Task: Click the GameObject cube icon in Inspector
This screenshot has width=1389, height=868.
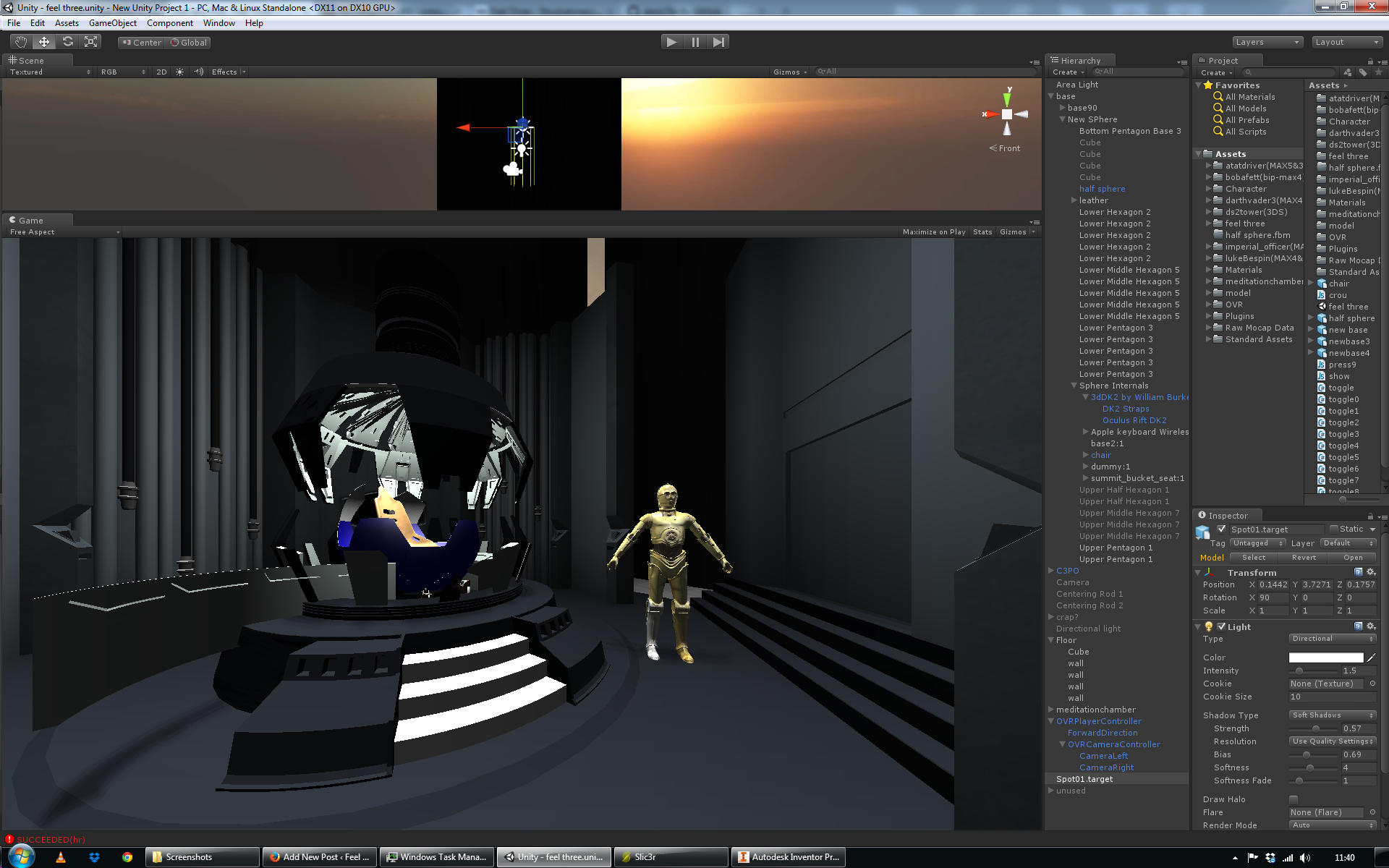Action: 1203,533
